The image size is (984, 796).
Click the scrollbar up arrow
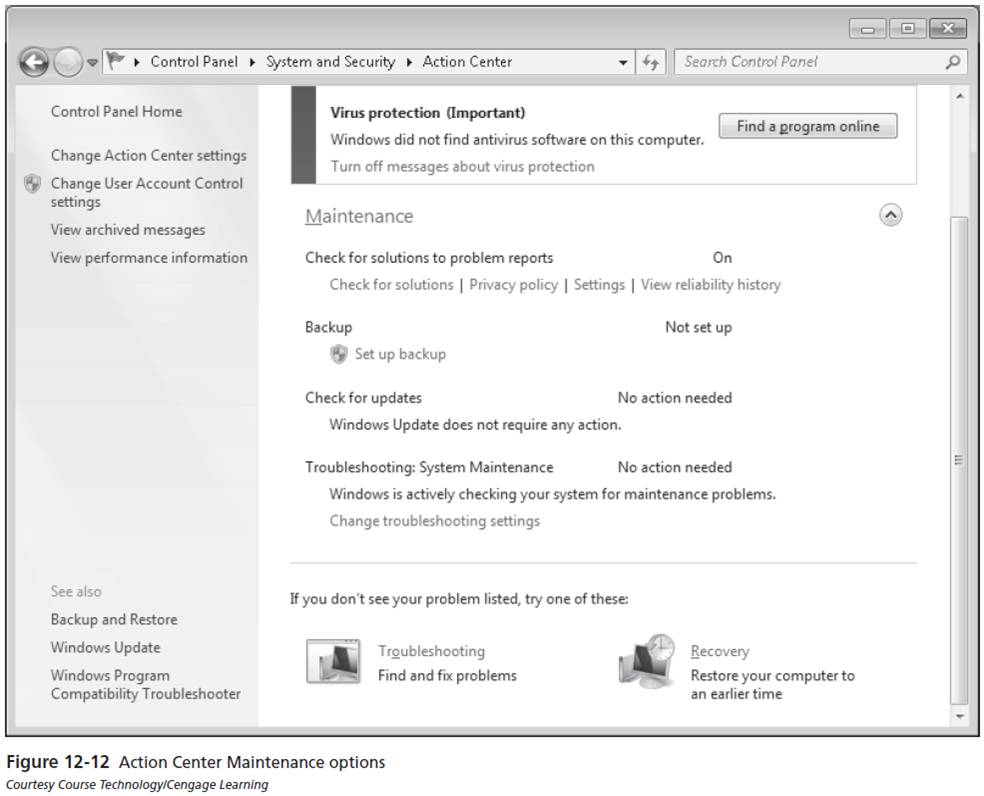(960, 97)
